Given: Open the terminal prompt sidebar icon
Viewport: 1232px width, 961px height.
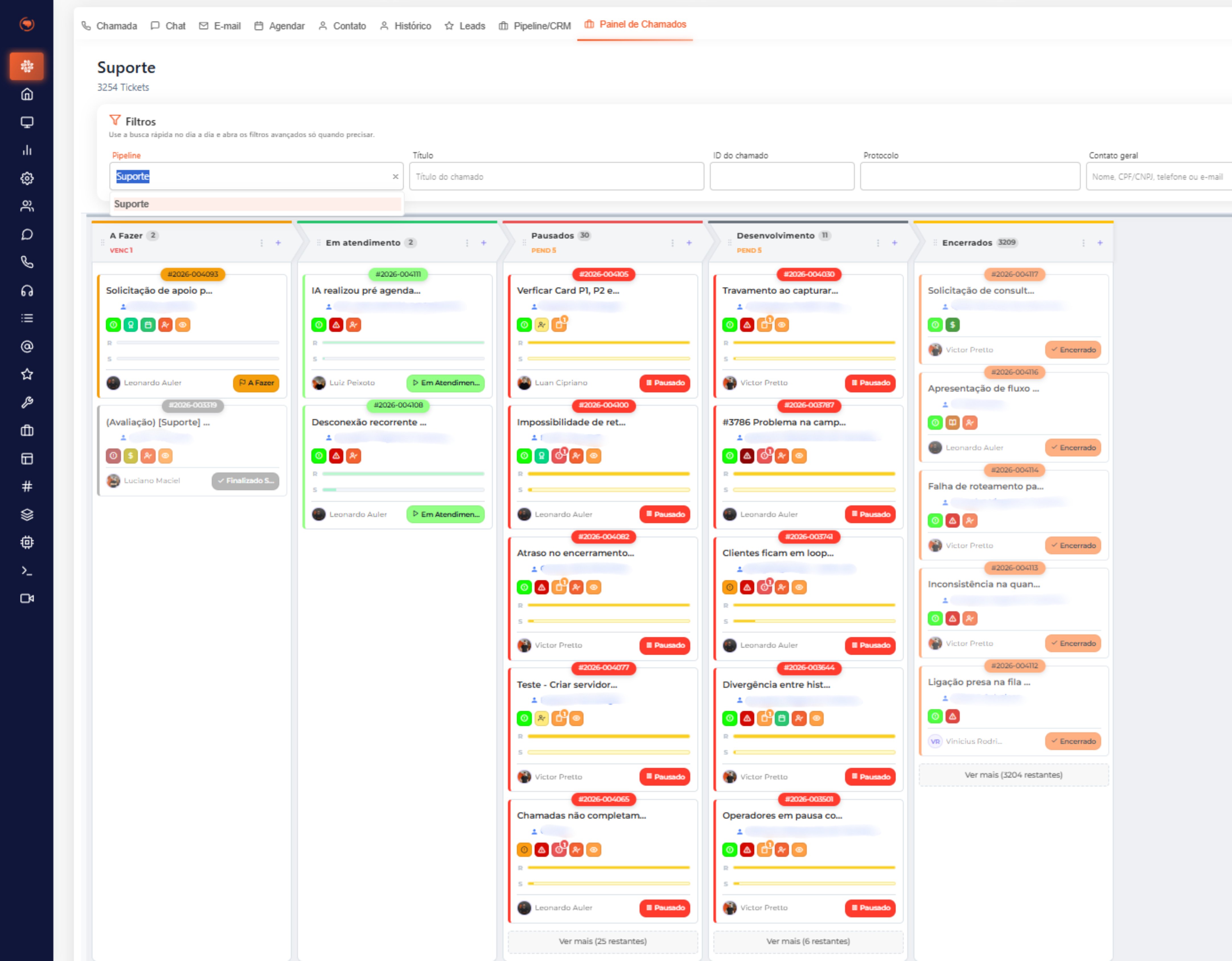Looking at the screenshot, I should (x=26, y=571).
